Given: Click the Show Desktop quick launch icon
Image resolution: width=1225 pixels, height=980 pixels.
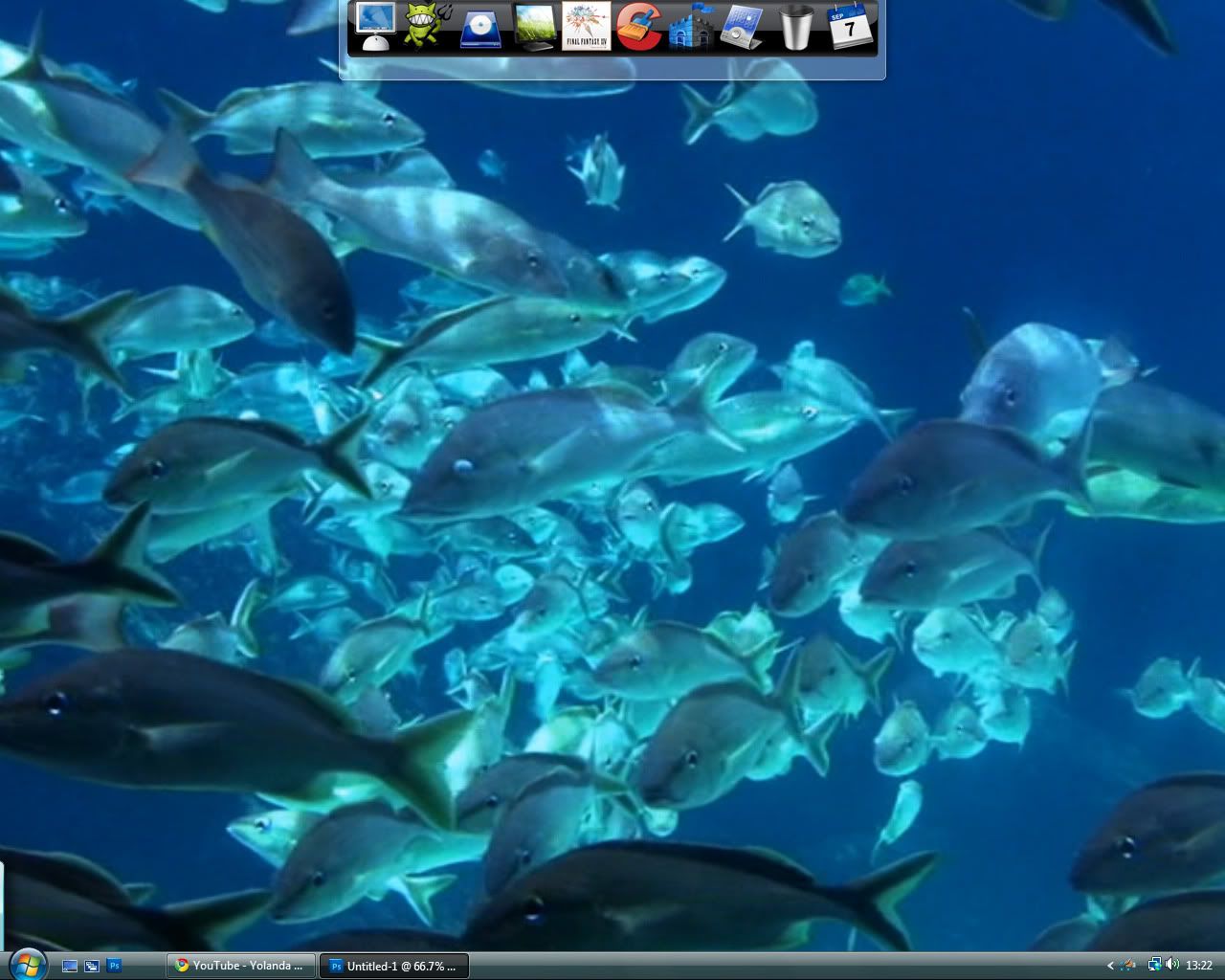Looking at the screenshot, I should coord(70,967).
